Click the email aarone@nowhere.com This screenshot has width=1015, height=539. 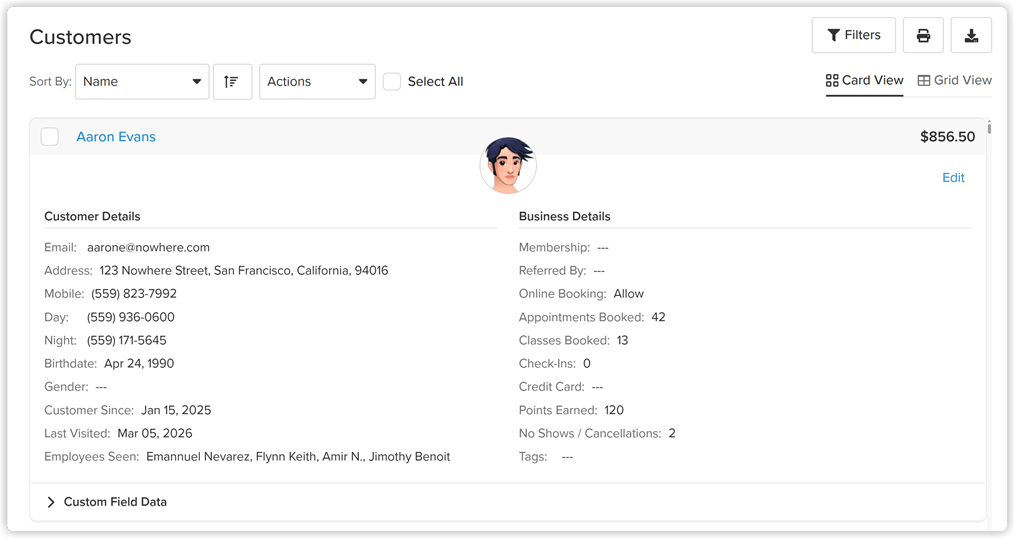tap(148, 247)
